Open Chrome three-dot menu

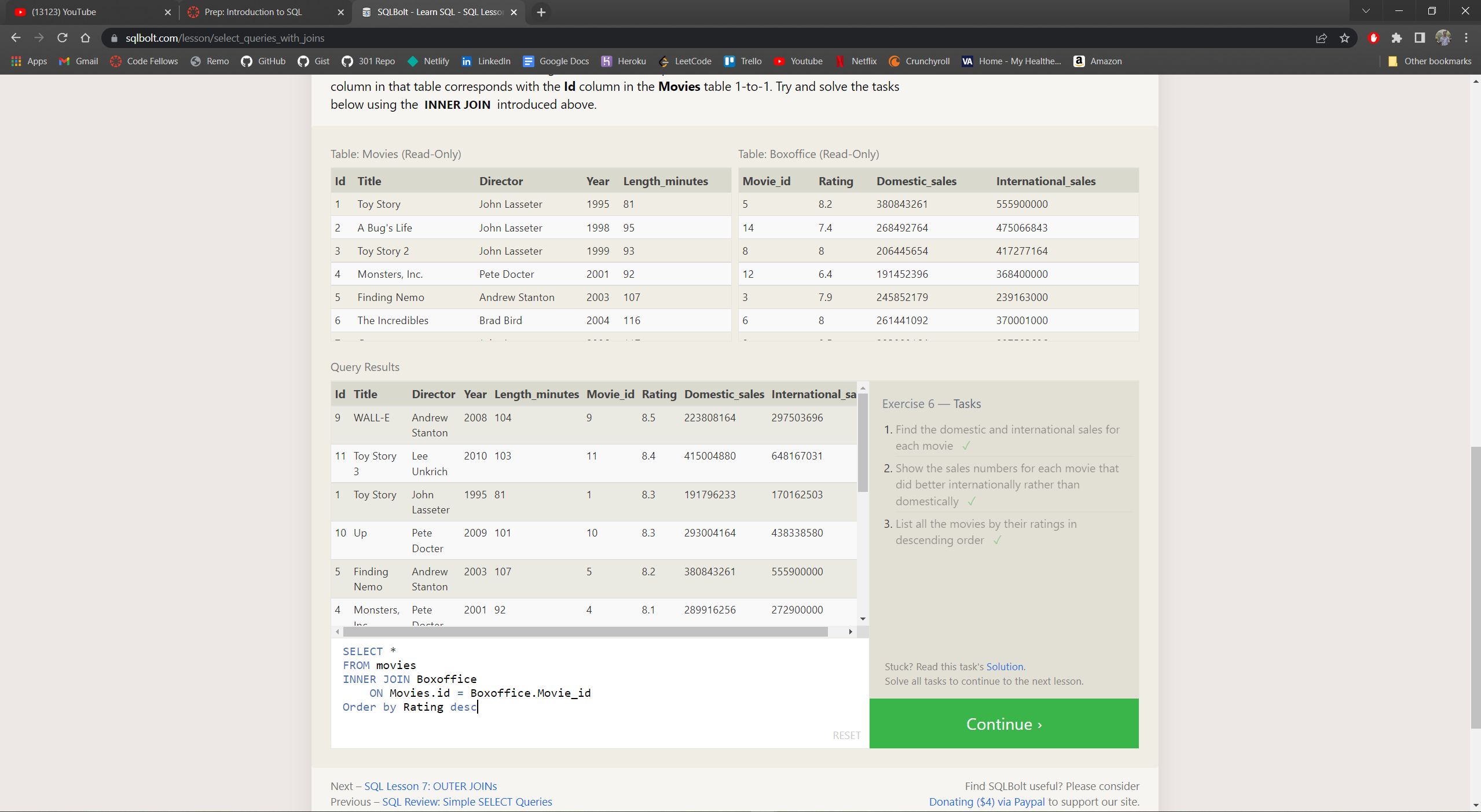point(1466,38)
